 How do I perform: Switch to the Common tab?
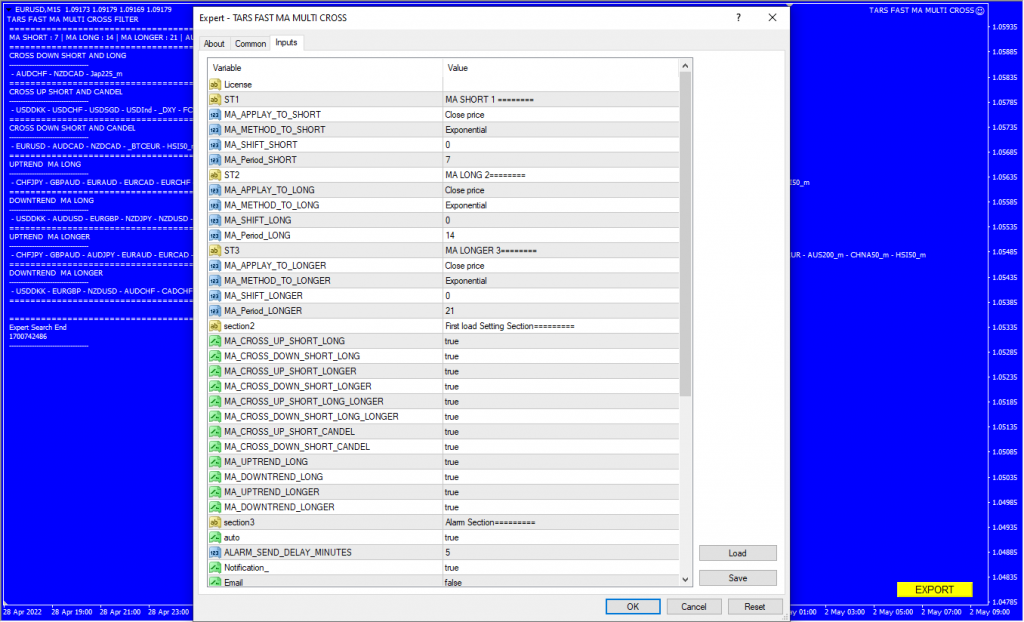click(250, 44)
